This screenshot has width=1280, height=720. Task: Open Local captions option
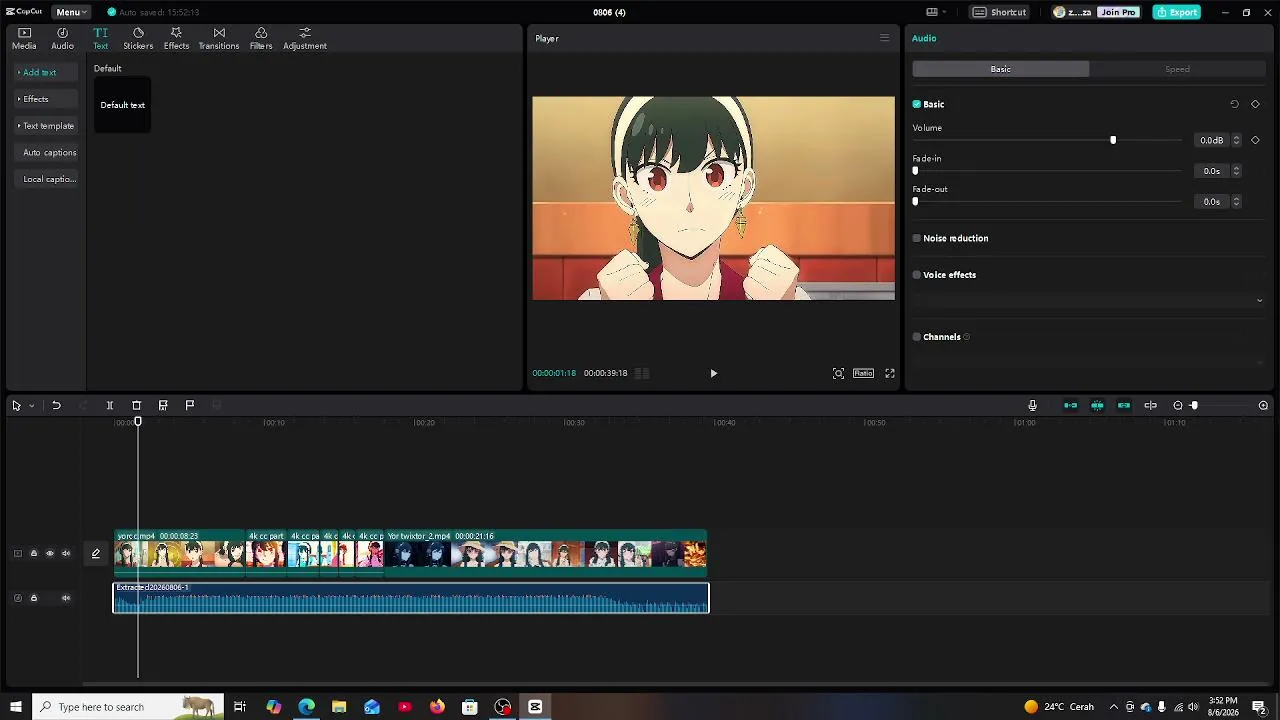[x=46, y=180]
